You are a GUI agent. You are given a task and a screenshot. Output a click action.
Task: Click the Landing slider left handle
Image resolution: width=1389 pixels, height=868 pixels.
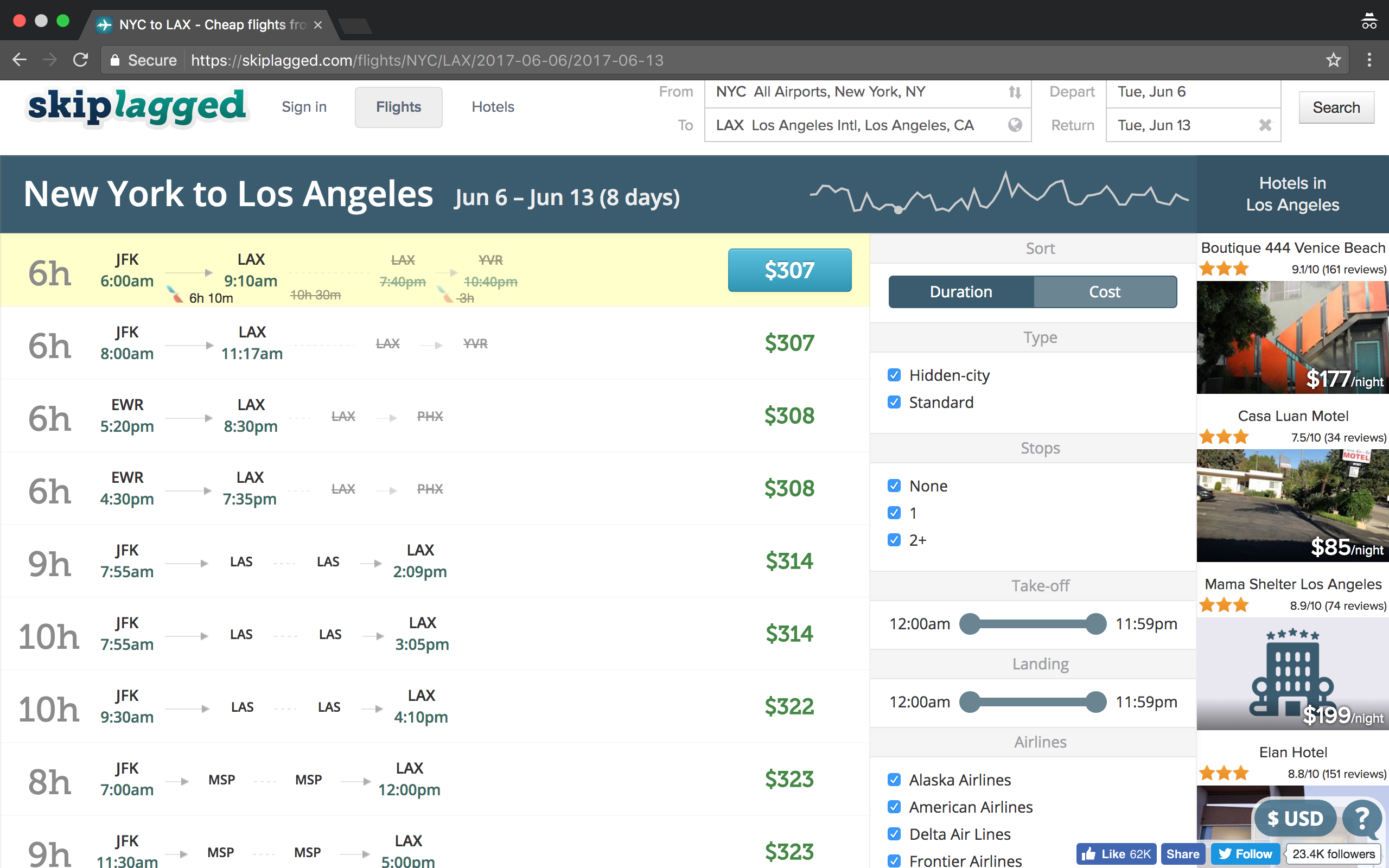[970, 701]
